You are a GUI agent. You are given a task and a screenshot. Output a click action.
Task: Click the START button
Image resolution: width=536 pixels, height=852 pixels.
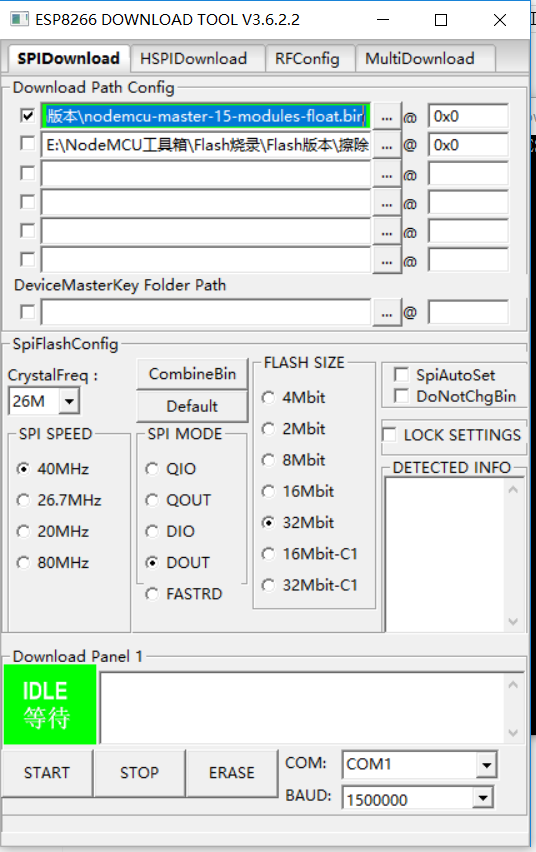pos(47,773)
